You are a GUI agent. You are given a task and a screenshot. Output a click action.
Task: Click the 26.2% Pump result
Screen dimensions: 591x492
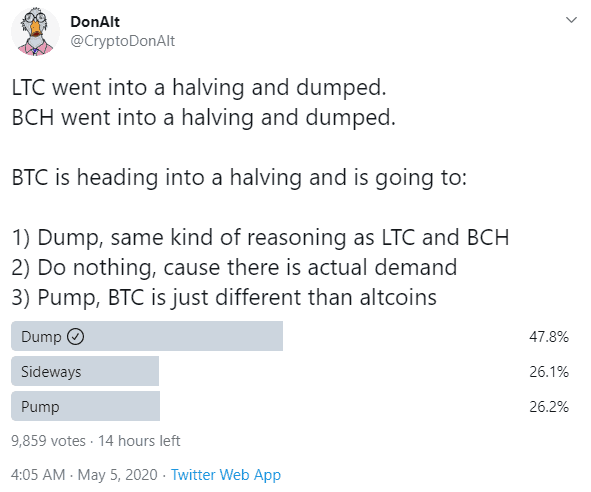[x=549, y=406]
